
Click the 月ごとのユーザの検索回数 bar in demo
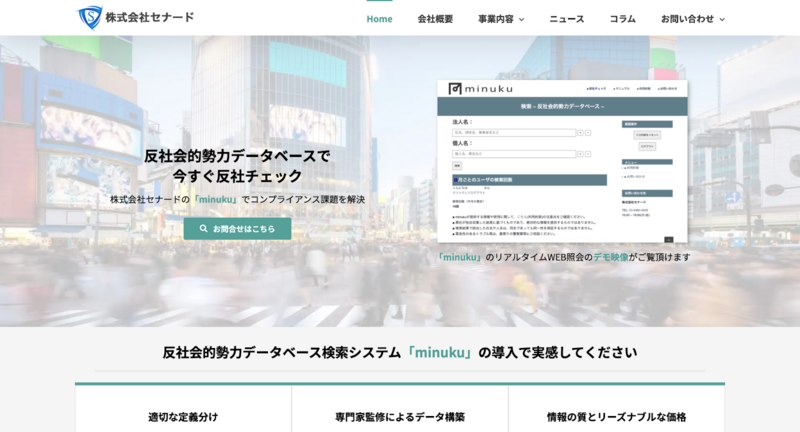coord(530,180)
